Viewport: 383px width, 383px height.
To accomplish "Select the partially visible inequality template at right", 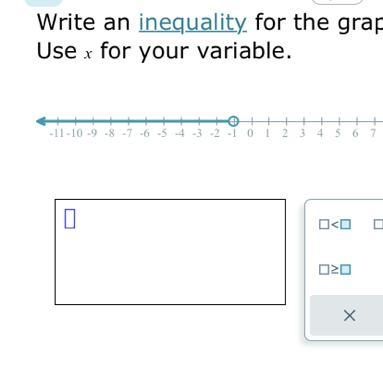I will [x=378, y=224].
